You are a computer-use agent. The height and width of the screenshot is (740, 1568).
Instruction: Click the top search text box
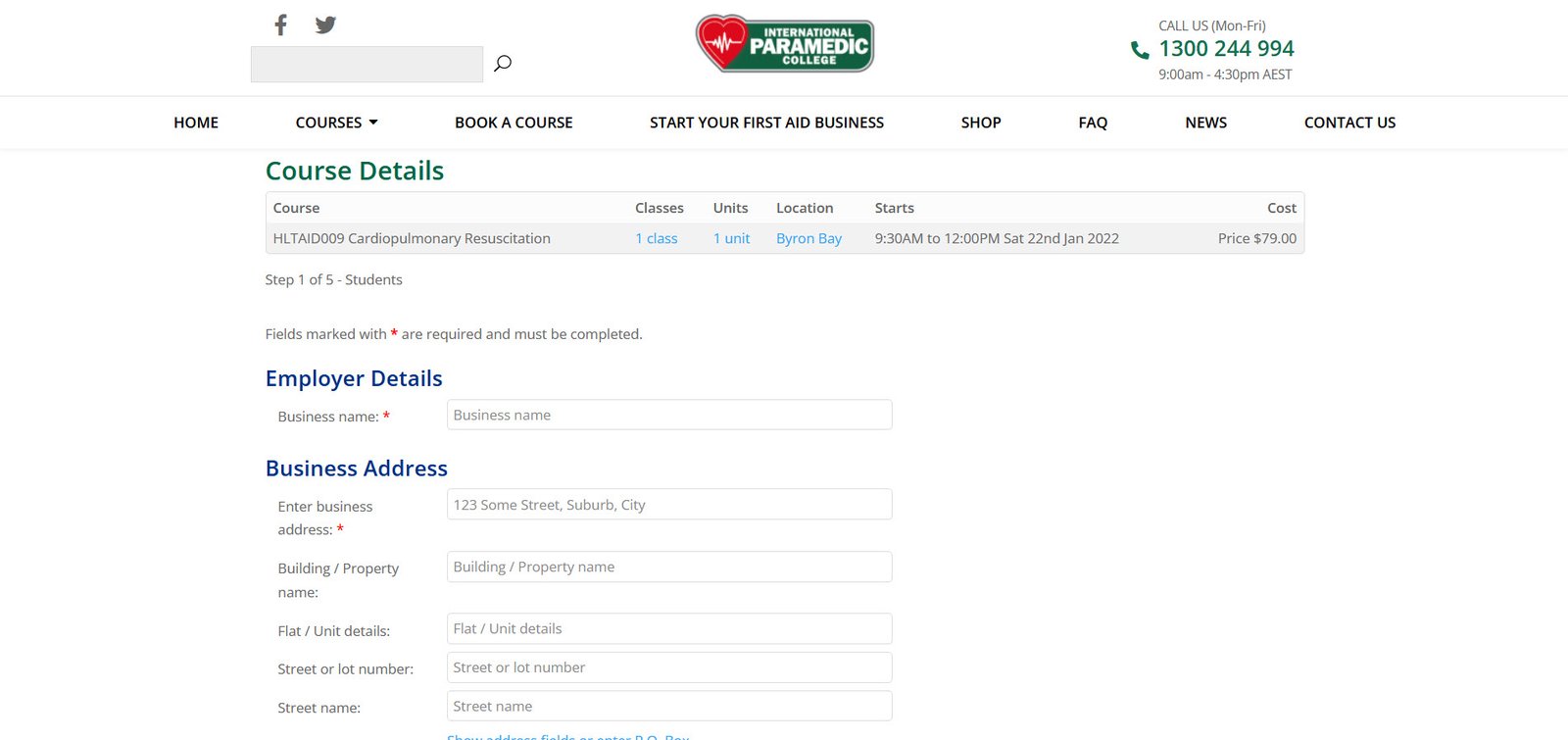pos(367,65)
